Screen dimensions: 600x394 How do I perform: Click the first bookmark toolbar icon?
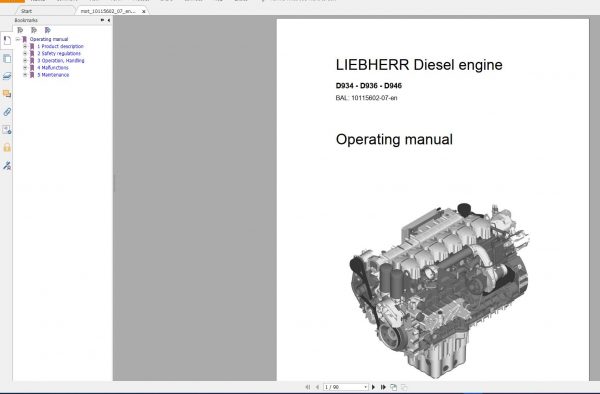pyautogui.click(x=20, y=30)
